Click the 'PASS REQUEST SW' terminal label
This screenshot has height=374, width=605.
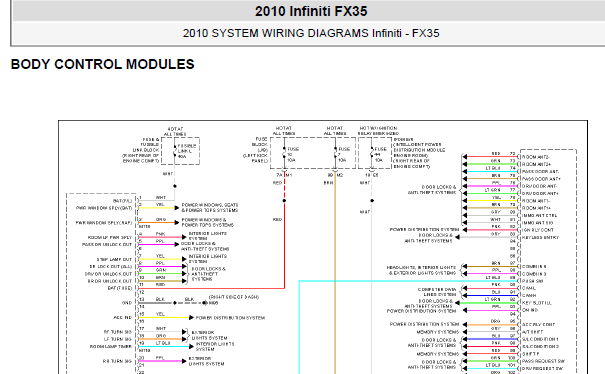[x=543, y=361]
